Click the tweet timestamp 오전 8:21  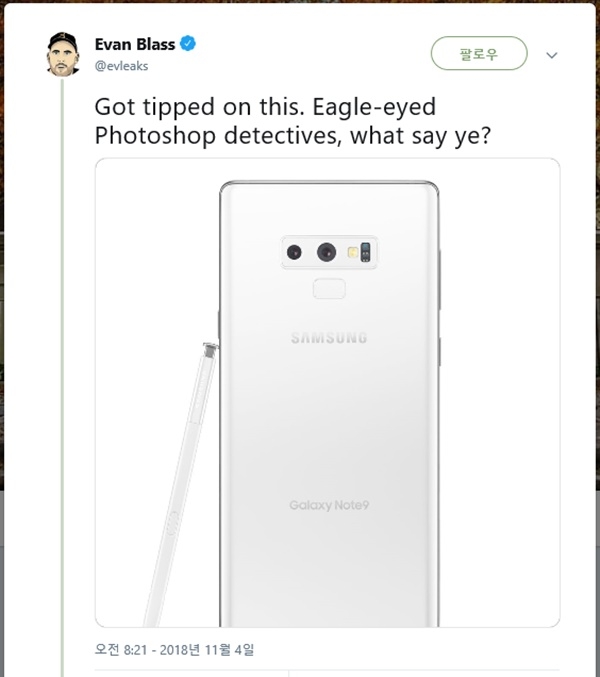[121, 650]
